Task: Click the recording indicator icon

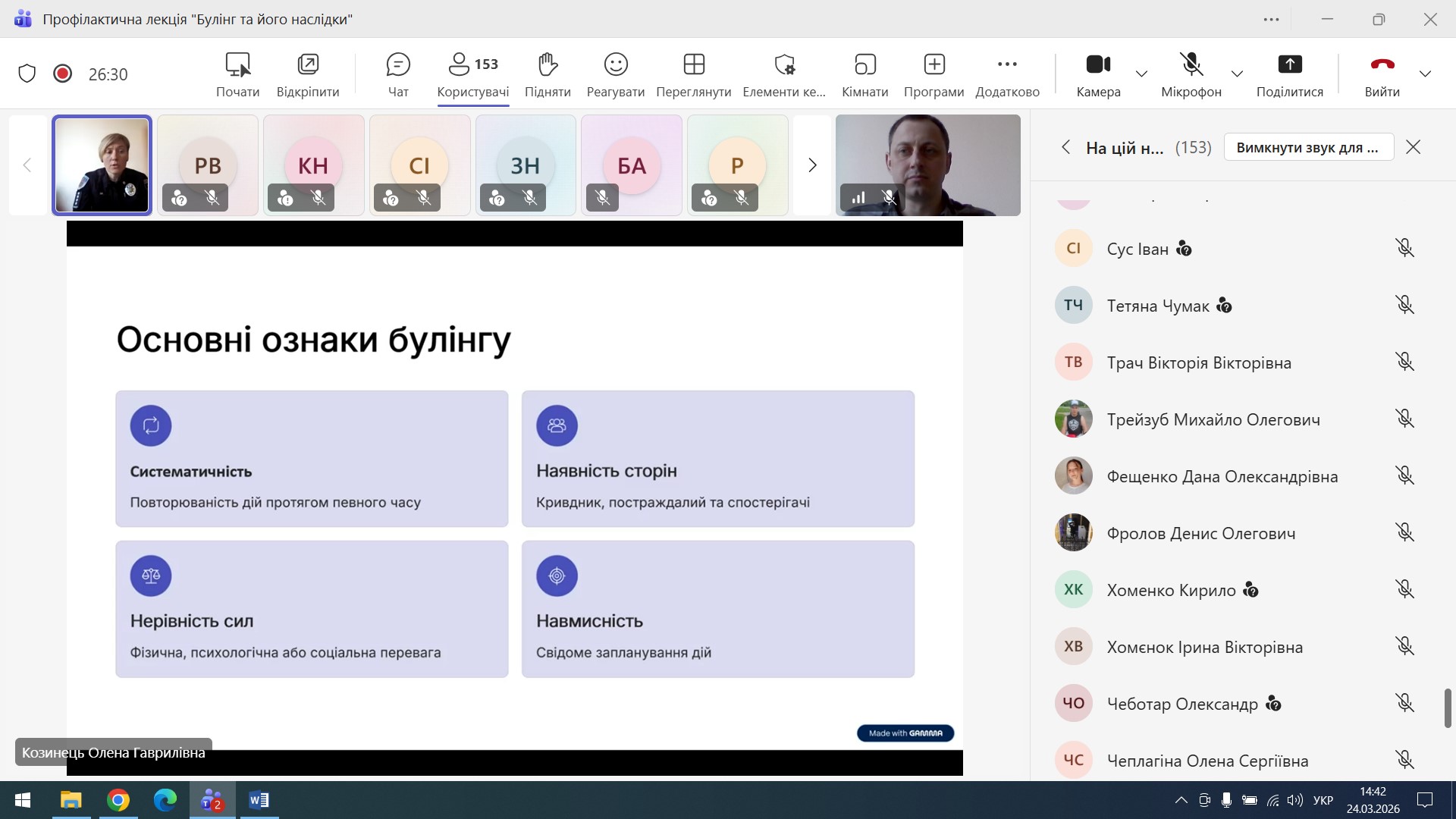Action: coord(63,74)
